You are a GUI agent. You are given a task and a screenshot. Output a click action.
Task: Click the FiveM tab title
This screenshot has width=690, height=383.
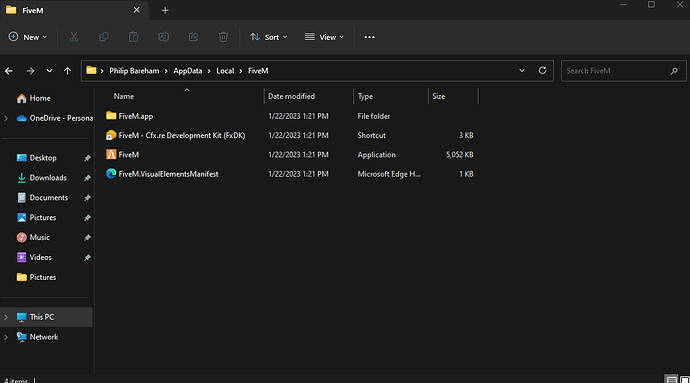coord(33,10)
